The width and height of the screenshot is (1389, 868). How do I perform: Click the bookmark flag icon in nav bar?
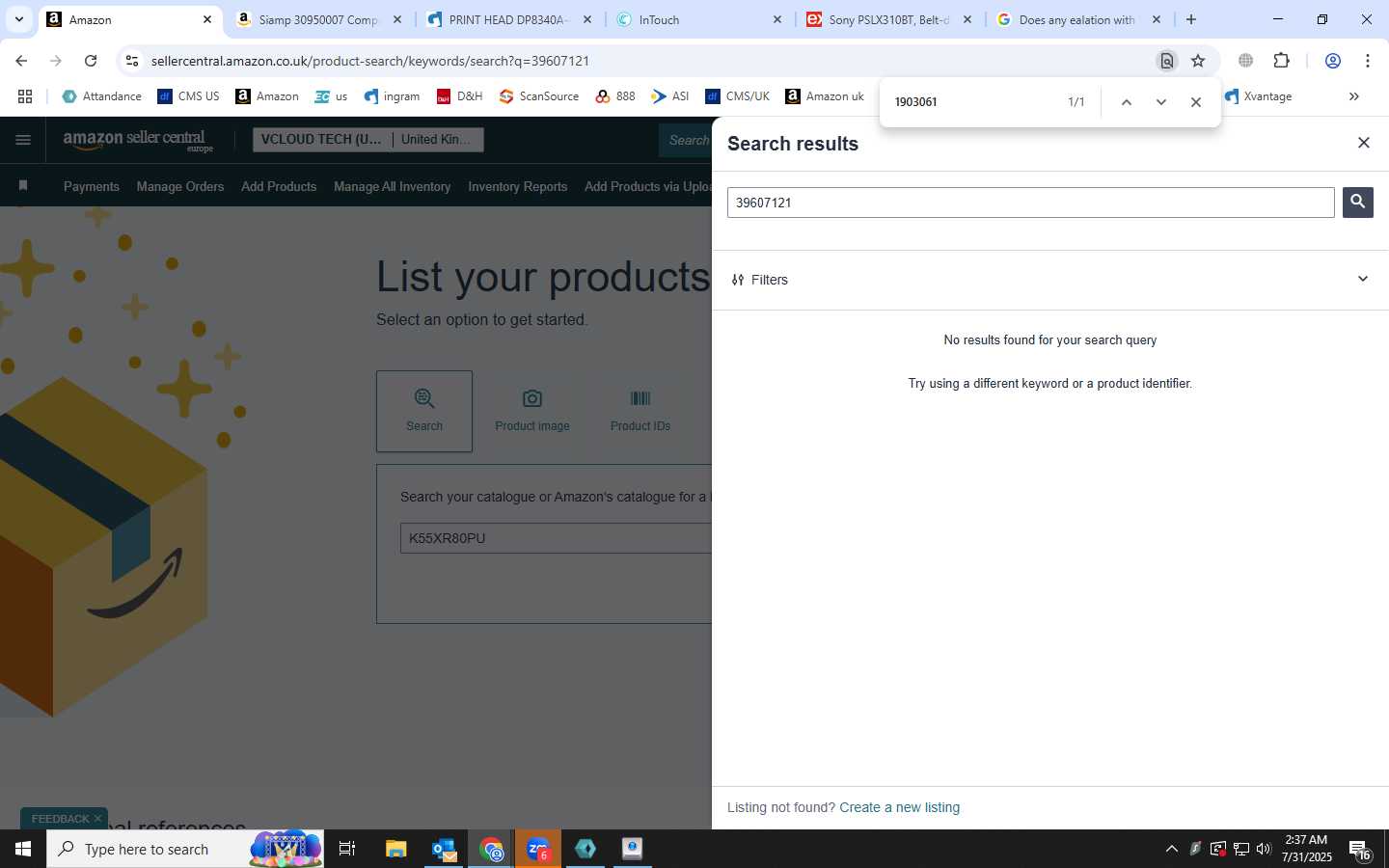coord(23,185)
